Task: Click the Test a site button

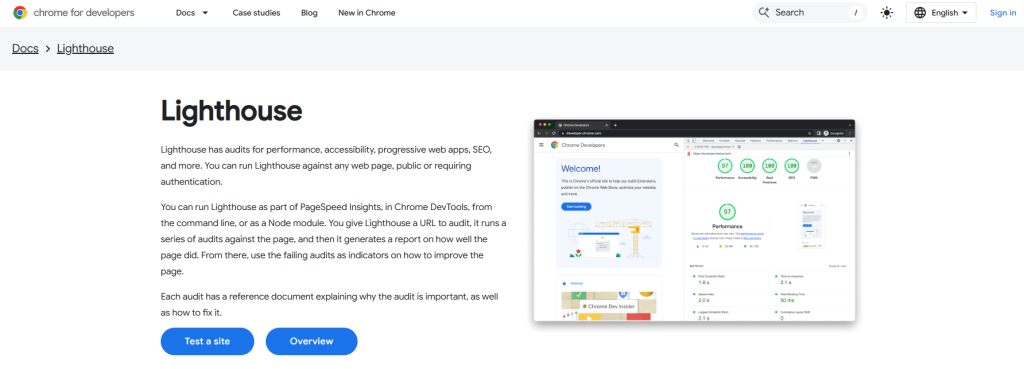Action: (x=207, y=341)
